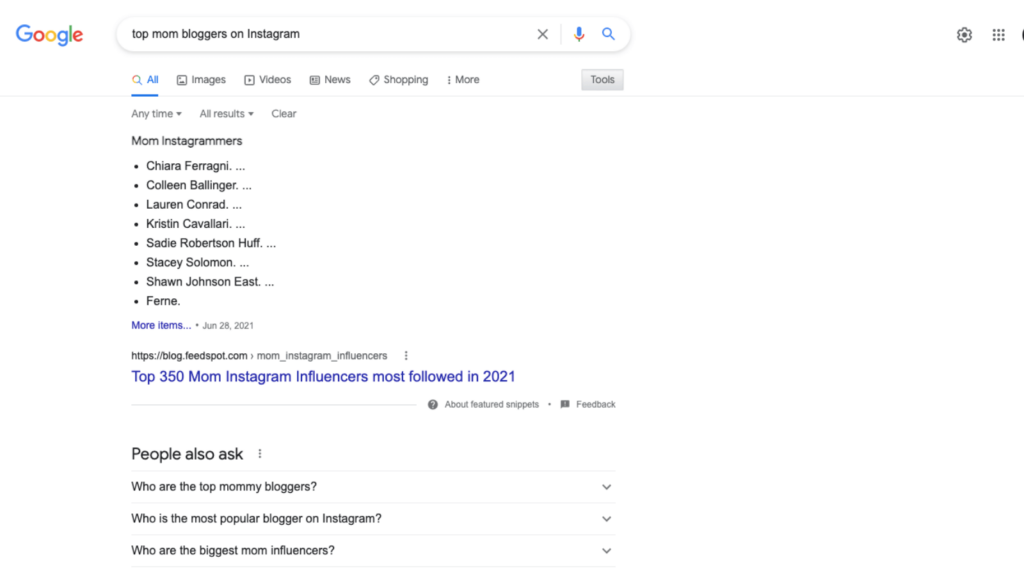The height and width of the screenshot is (576, 1024).
Task: Click the Tools button
Action: click(602, 80)
